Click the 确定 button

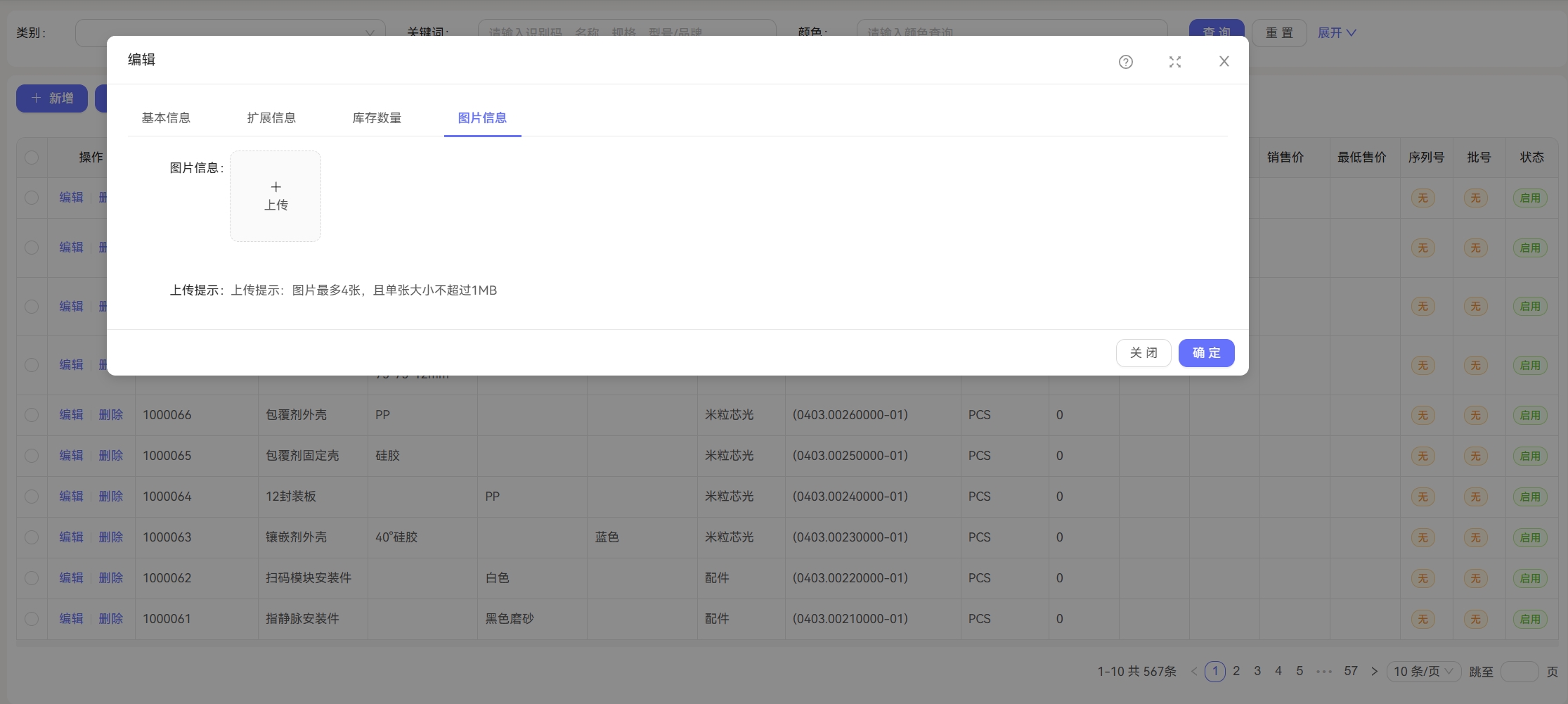1206,353
